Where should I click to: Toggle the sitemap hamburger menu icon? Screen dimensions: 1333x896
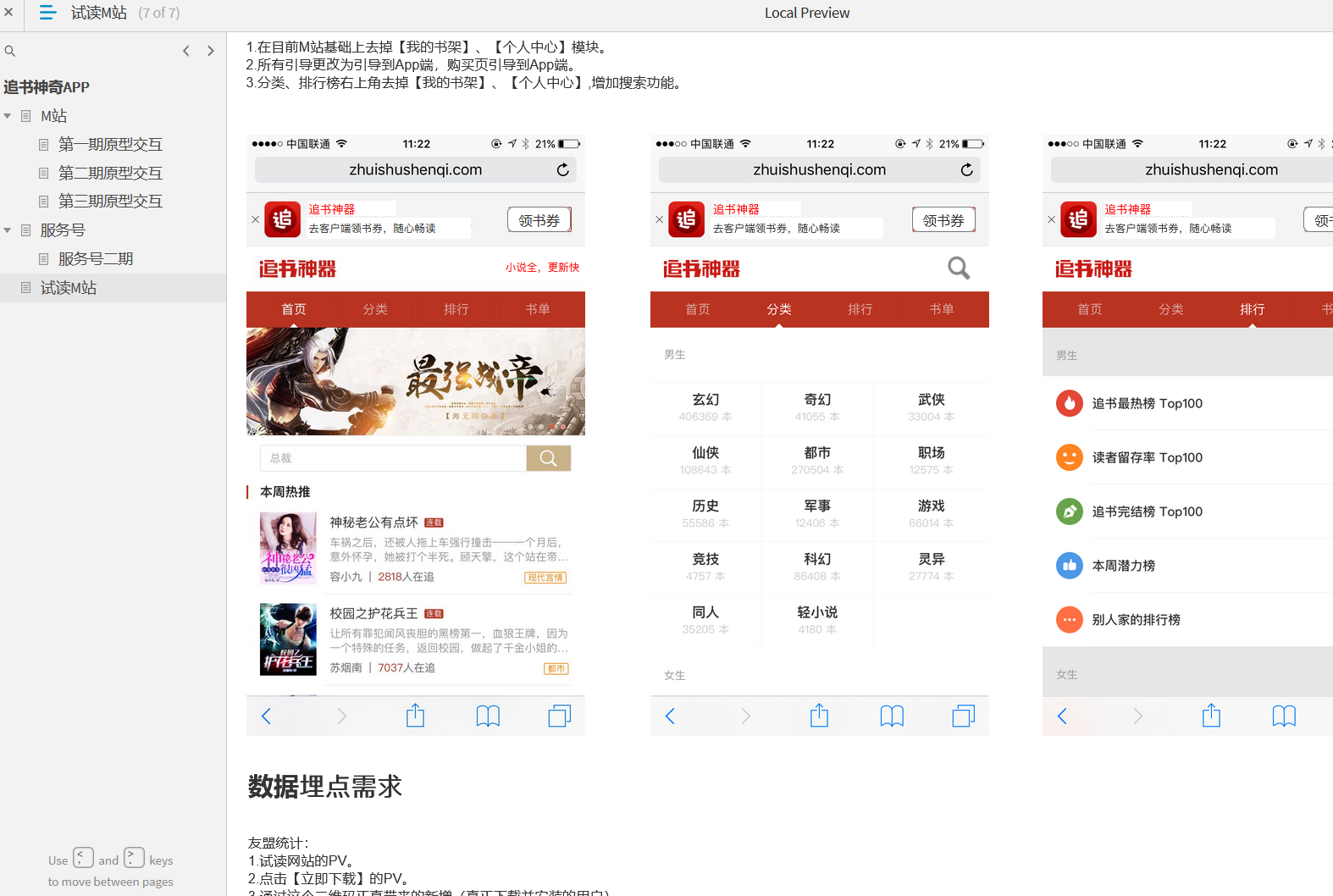tap(48, 13)
